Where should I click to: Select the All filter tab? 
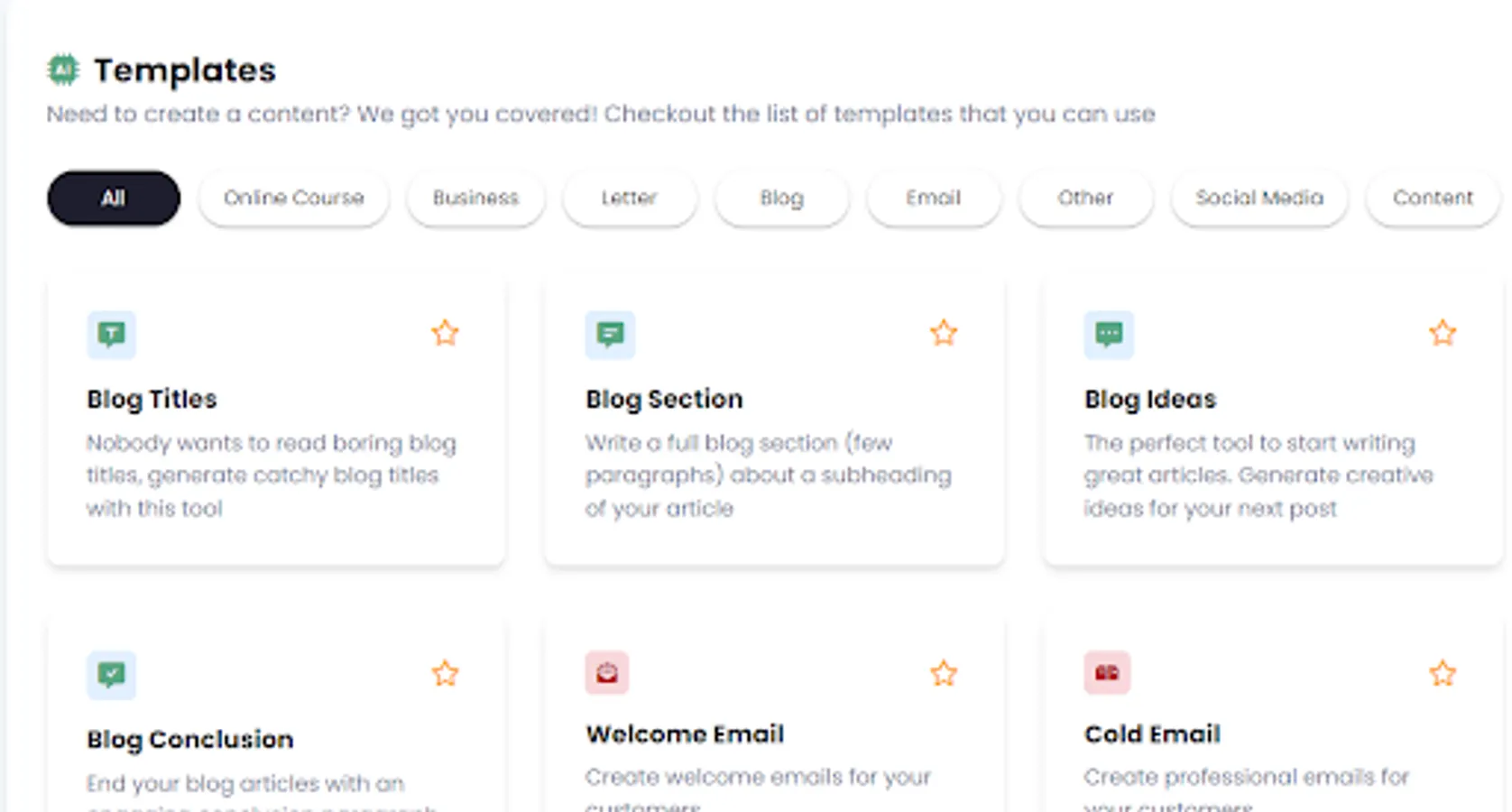click(114, 198)
